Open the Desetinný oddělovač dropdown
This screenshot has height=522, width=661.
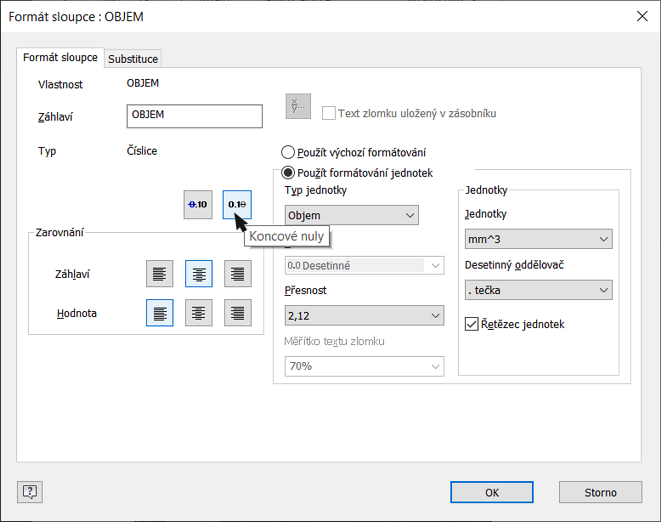(538, 290)
